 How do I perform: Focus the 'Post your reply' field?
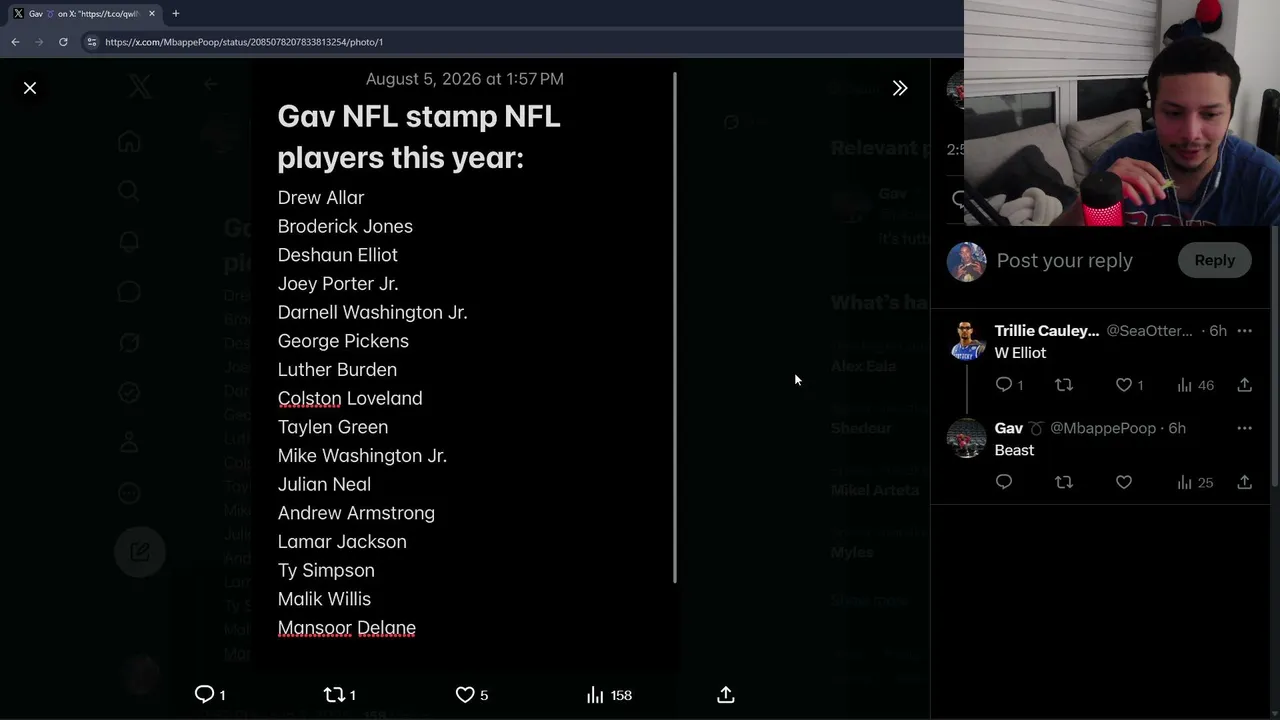1065,260
